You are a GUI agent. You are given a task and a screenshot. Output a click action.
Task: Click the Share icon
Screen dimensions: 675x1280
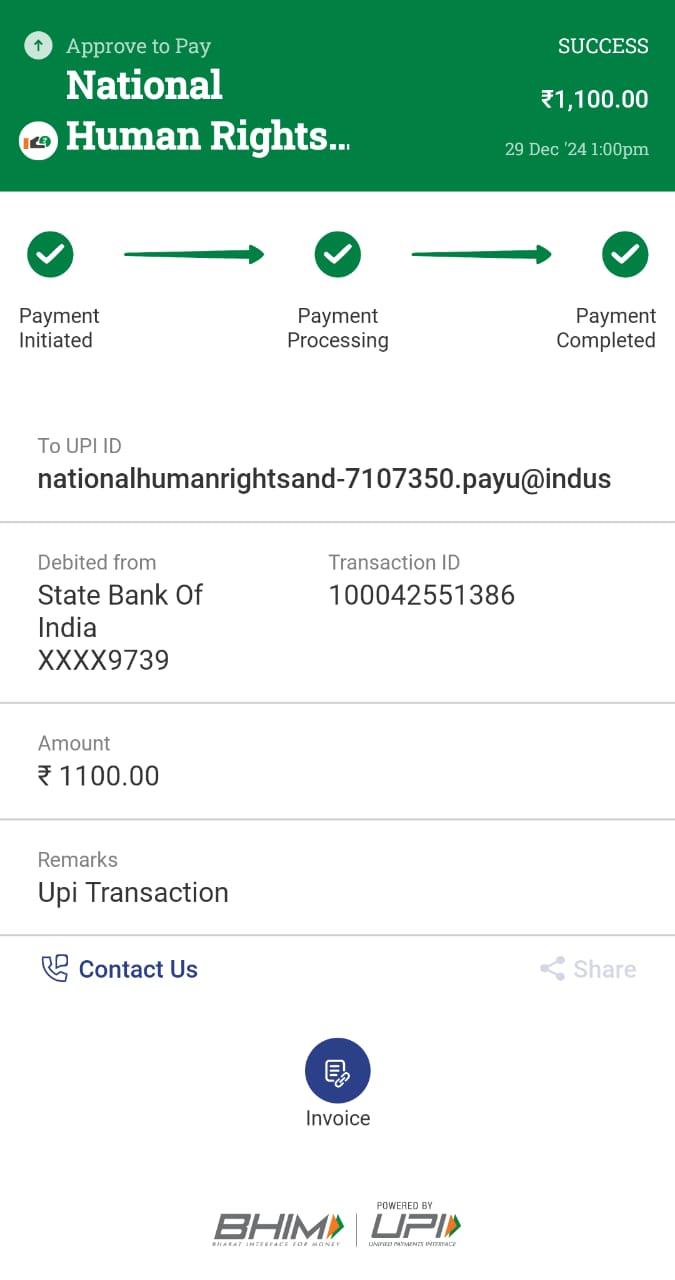(x=552, y=969)
